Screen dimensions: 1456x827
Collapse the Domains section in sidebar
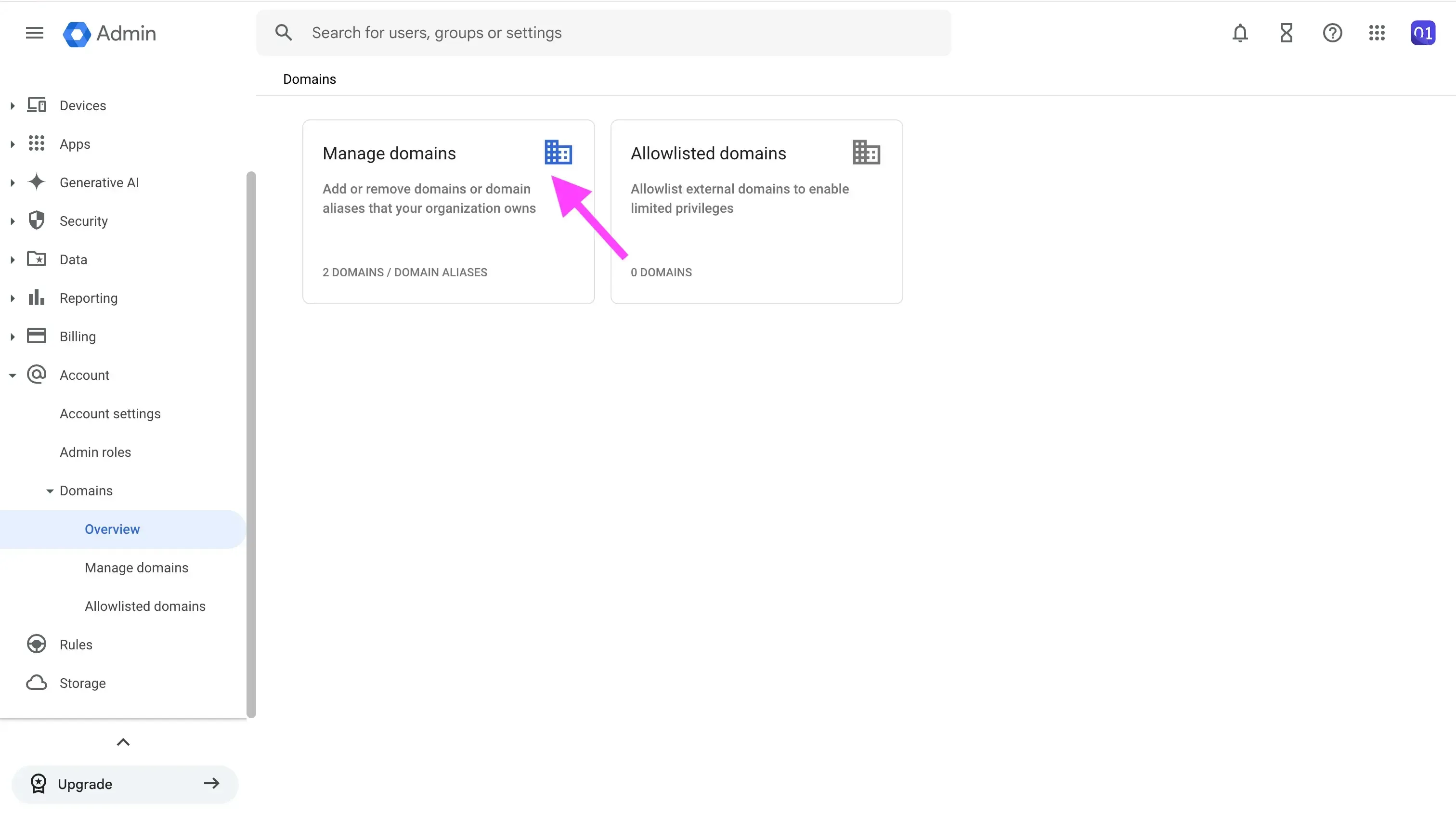tap(50, 490)
